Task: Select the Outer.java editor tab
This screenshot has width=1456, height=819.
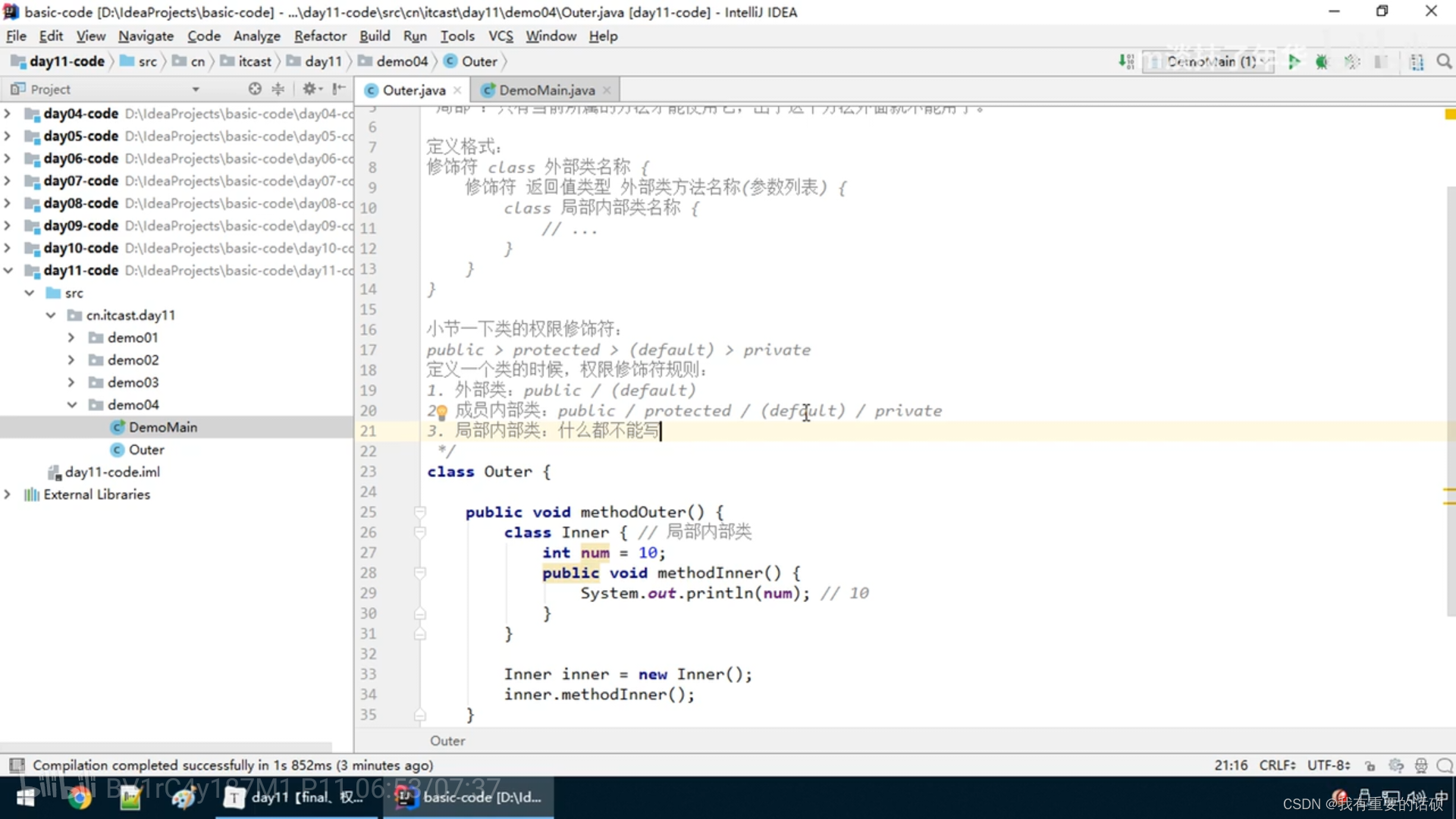Action: (x=413, y=90)
